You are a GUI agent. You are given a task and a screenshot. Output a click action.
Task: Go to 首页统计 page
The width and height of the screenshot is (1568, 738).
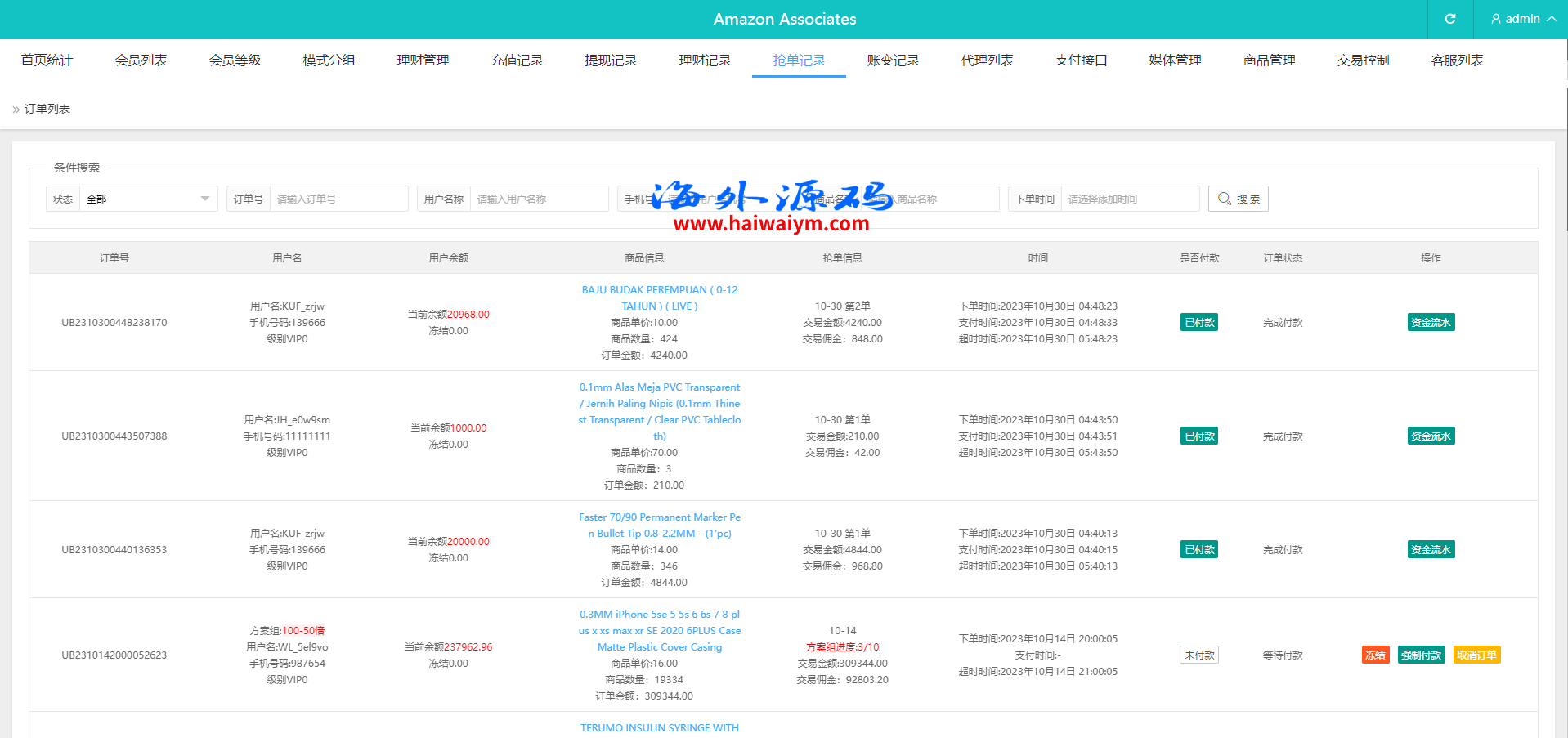click(x=47, y=60)
